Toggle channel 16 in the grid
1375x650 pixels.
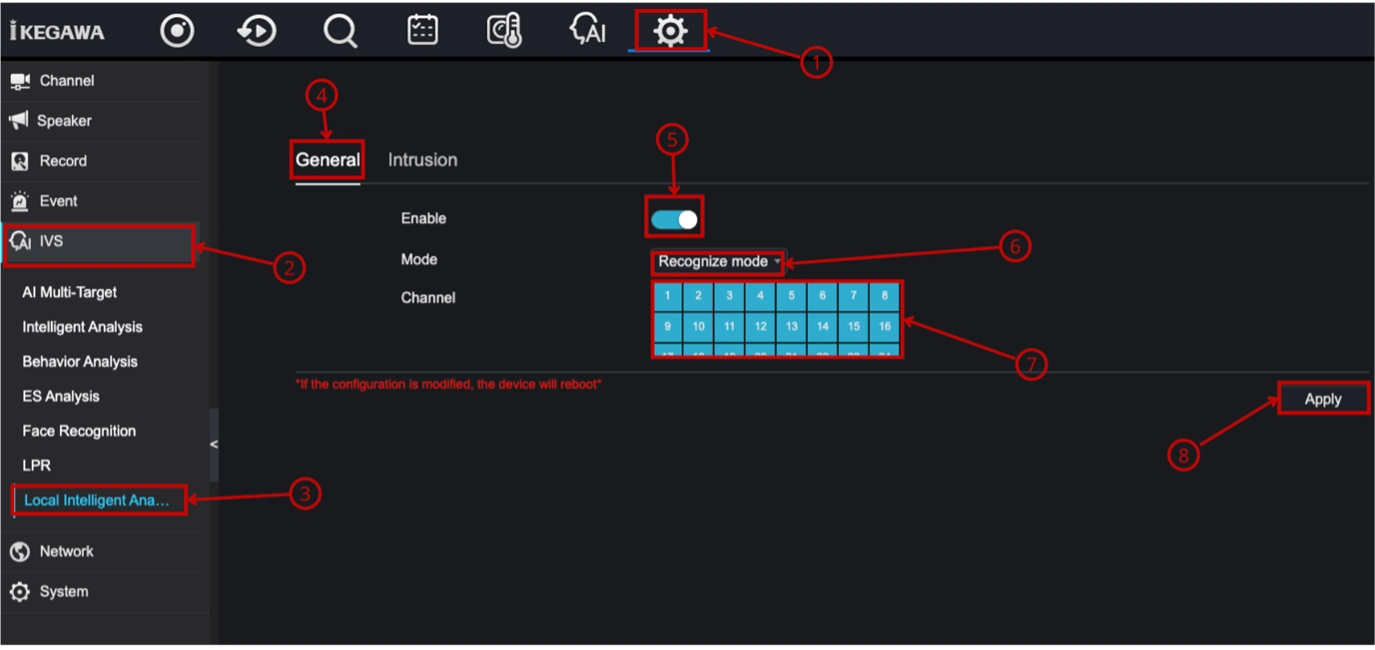pos(885,327)
